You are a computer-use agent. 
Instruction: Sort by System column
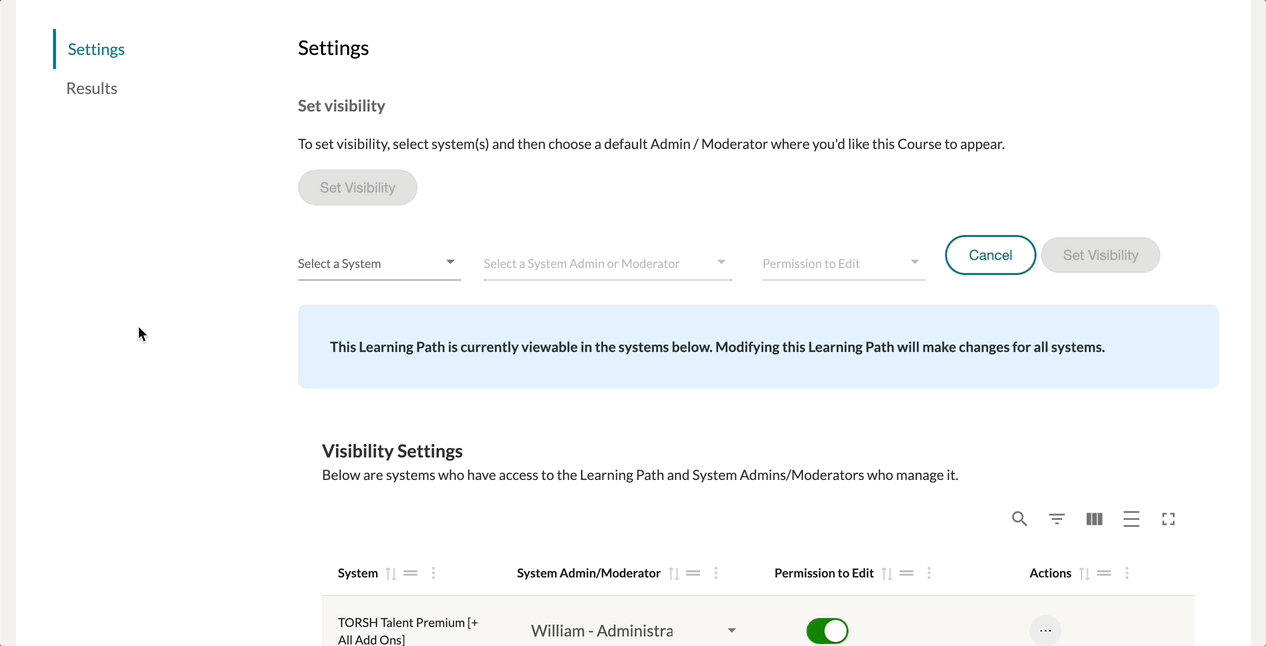pos(391,574)
